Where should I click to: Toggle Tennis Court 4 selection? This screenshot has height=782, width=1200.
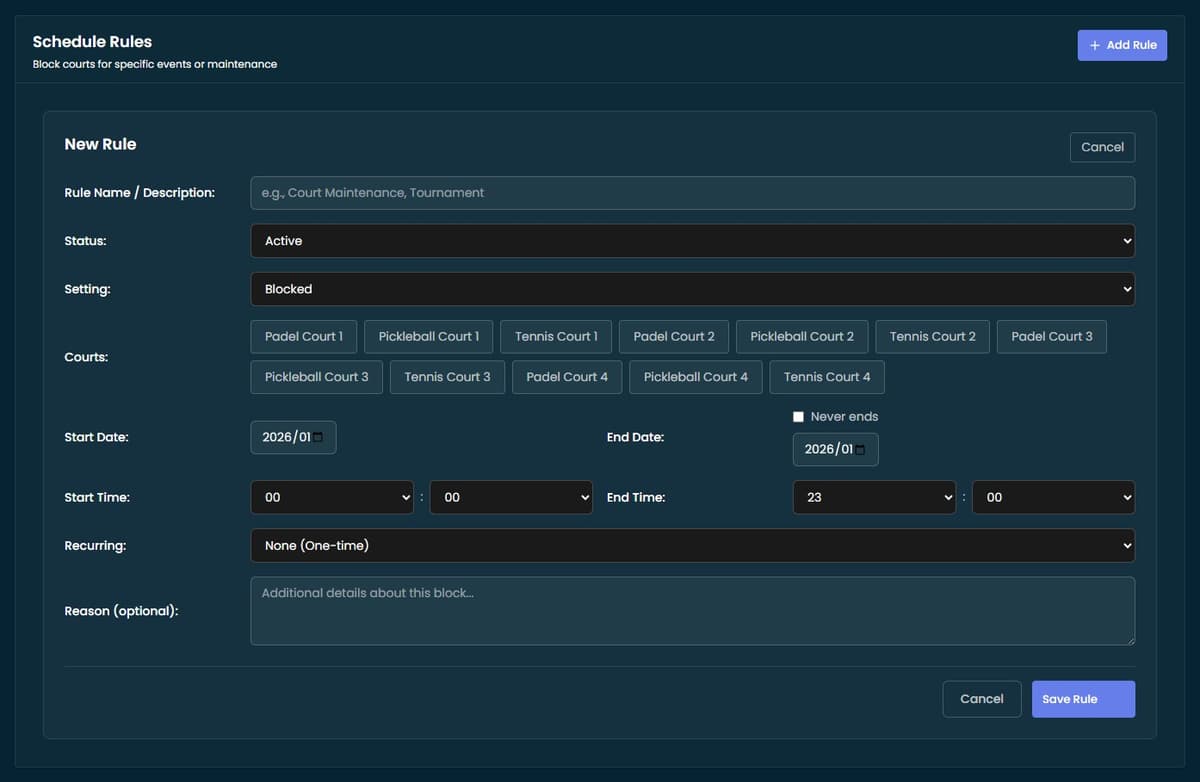(826, 377)
